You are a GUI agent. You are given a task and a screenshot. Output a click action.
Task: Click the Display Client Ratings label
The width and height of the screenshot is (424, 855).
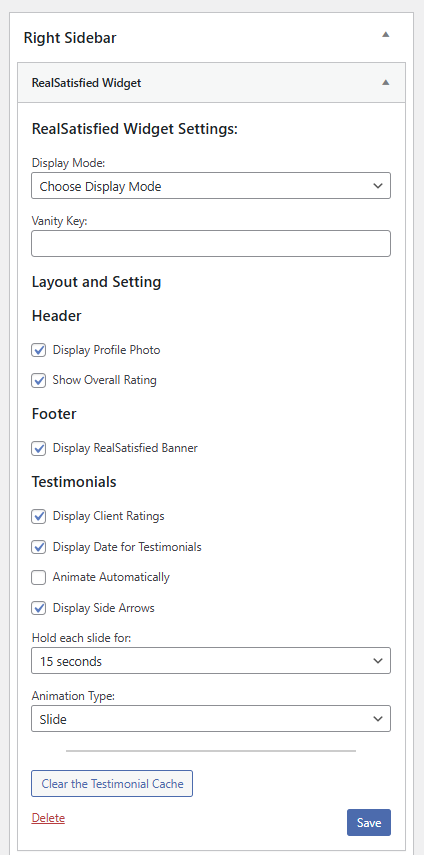click(x=108, y=516)
